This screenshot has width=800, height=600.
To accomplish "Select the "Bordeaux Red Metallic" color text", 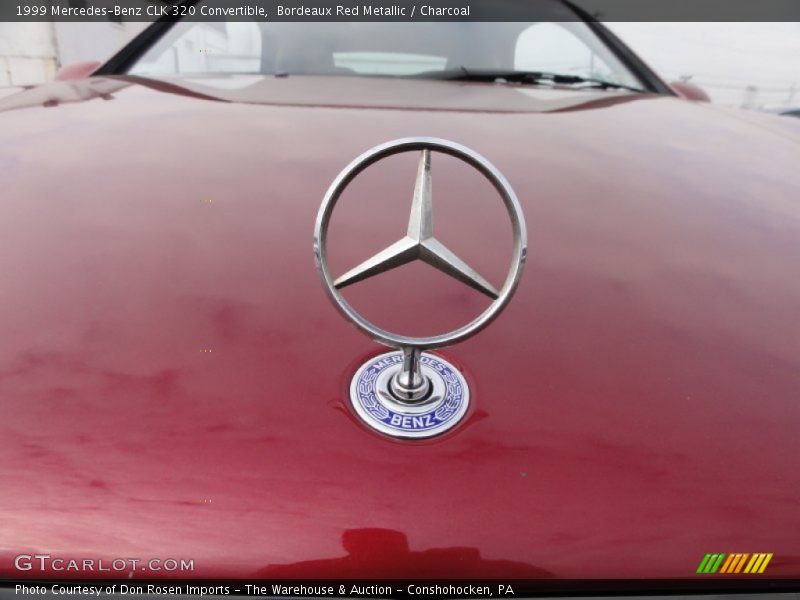I will 341,11.
